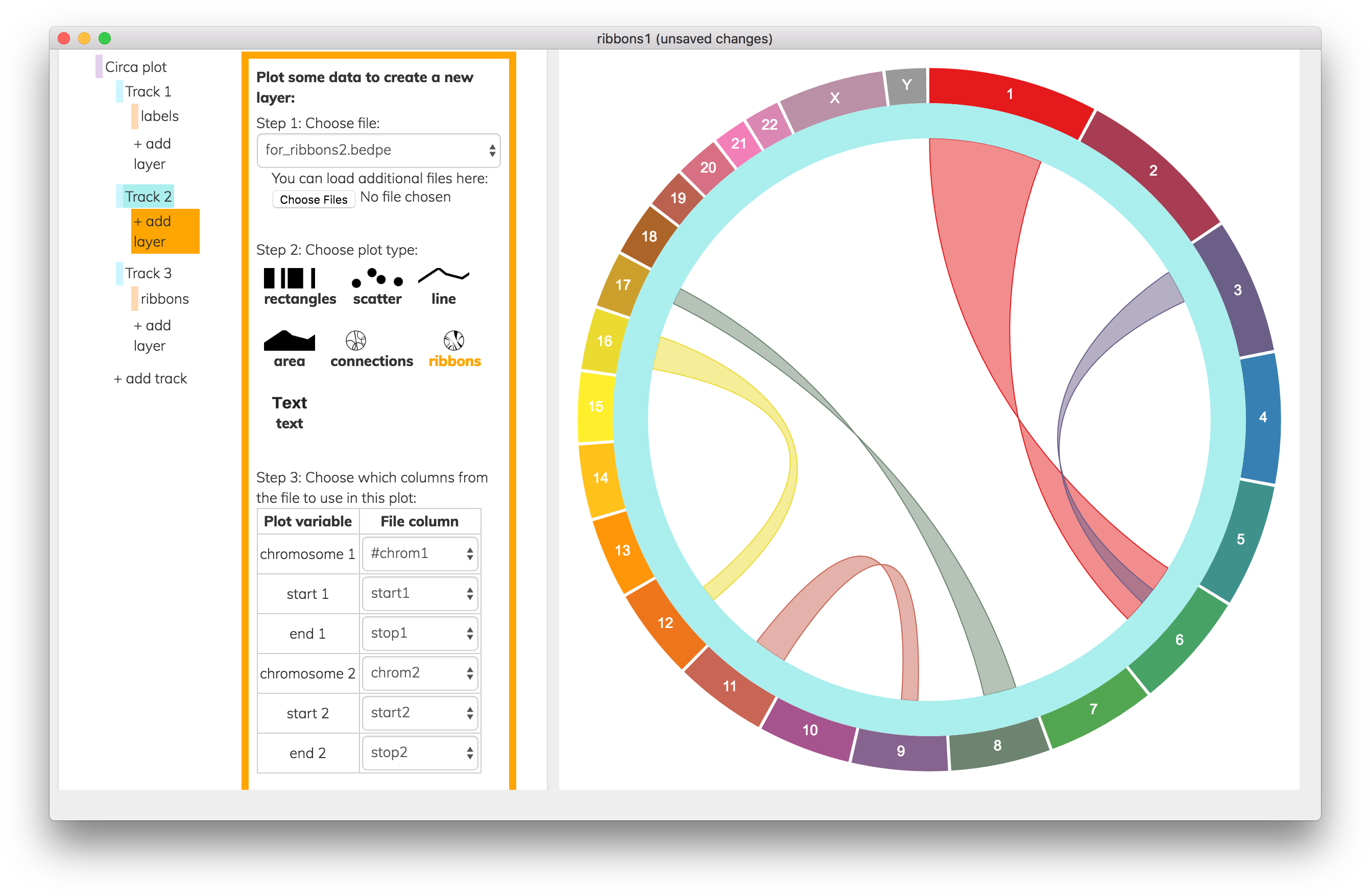This screenshot has height=896, width=1370.
Task: Open the stop2 column dropdown
Action: pos(420,753)
